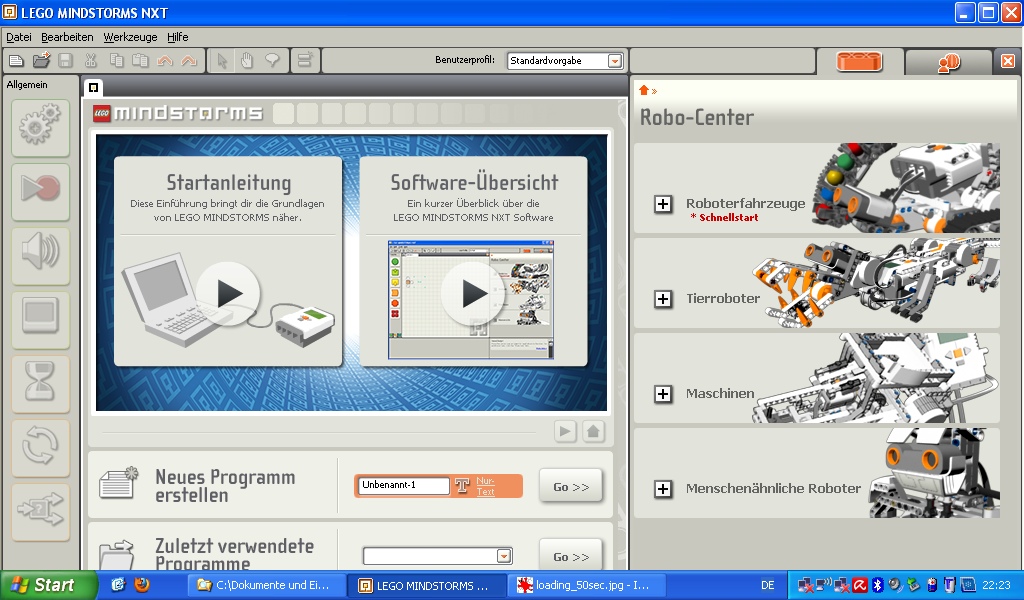The height and width of the screenshot is (600, 1024).
Task: Play the Startanleitung introduction video
Action: 228,293
